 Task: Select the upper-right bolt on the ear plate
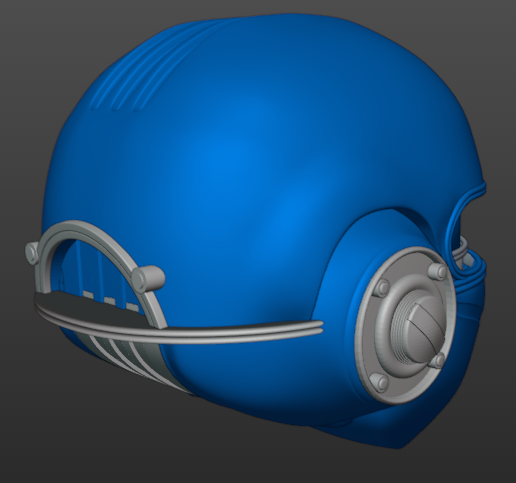click(437, 270)
